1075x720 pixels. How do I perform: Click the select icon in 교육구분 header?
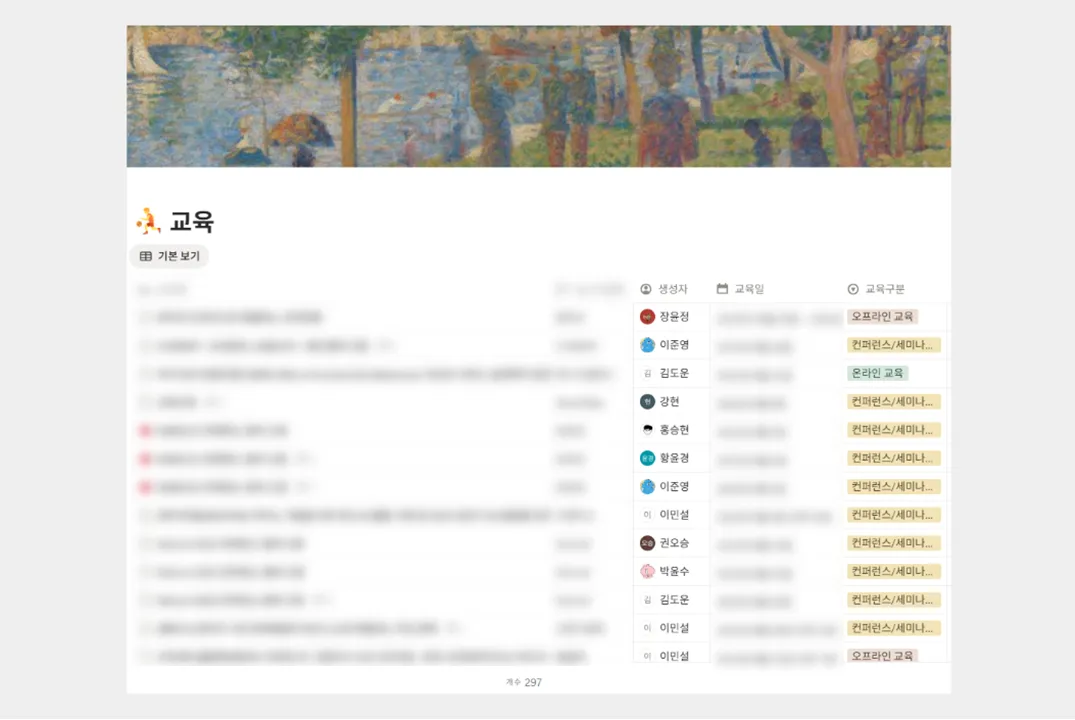point(853,289)
